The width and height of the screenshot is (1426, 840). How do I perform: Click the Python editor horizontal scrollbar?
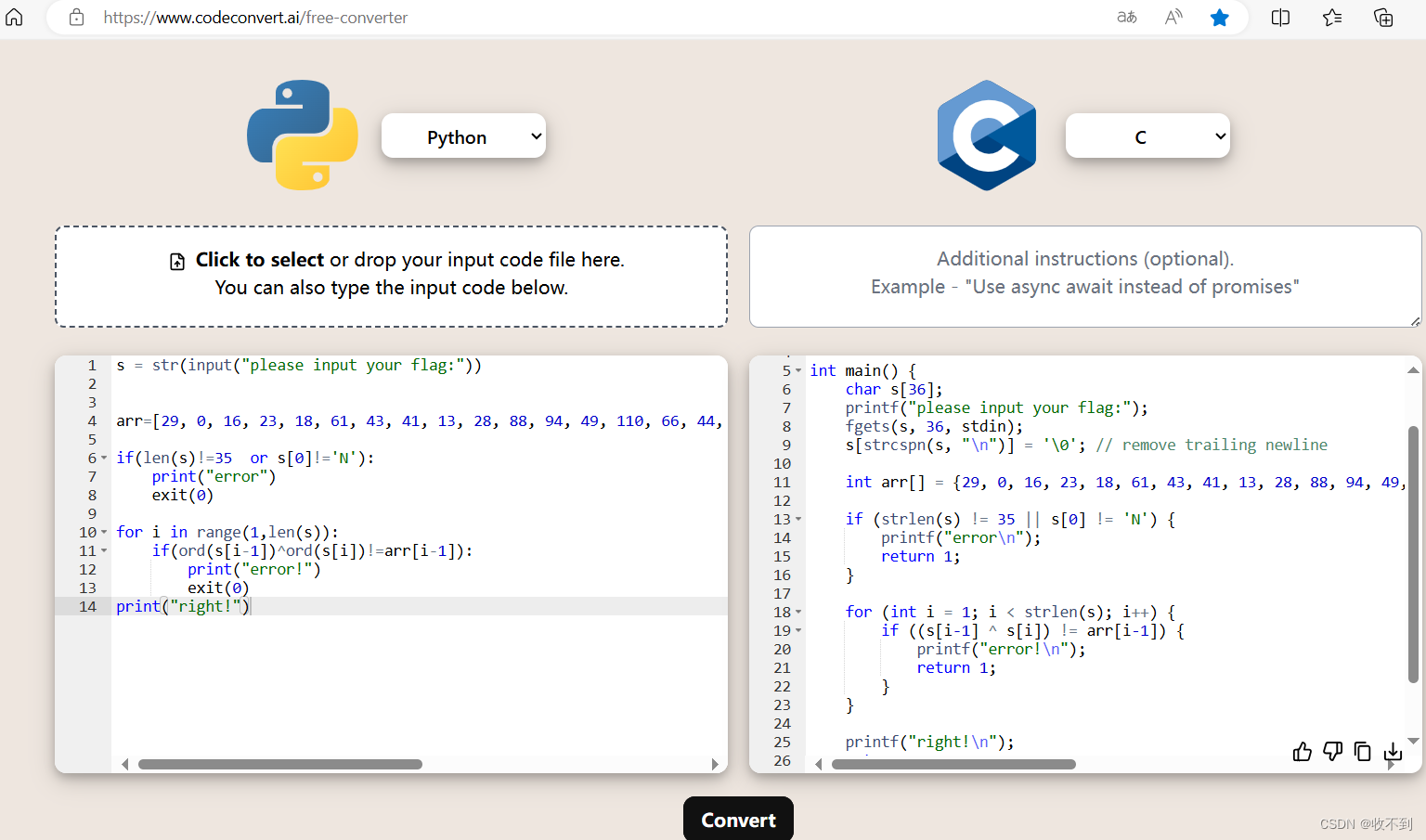point(280,765)
